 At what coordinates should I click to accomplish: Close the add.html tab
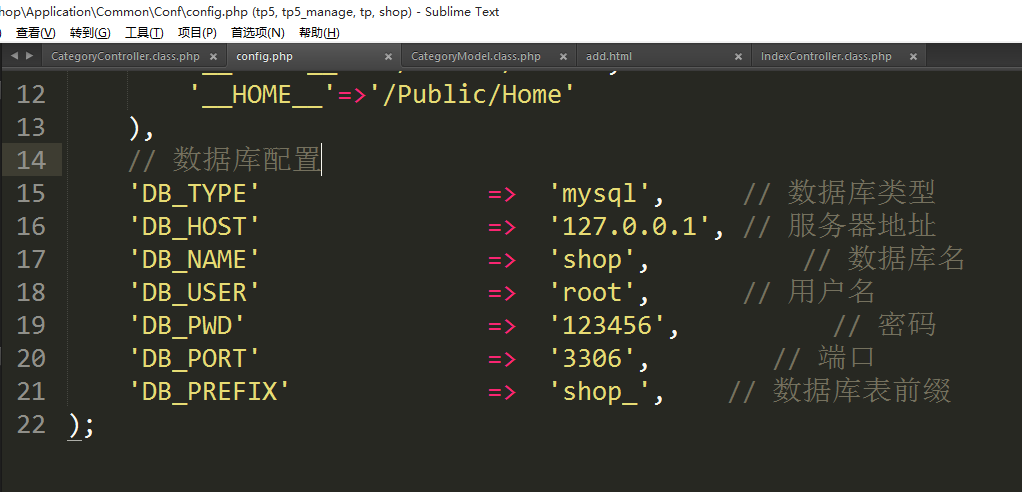pyautogui.click(x=738, y=57)
